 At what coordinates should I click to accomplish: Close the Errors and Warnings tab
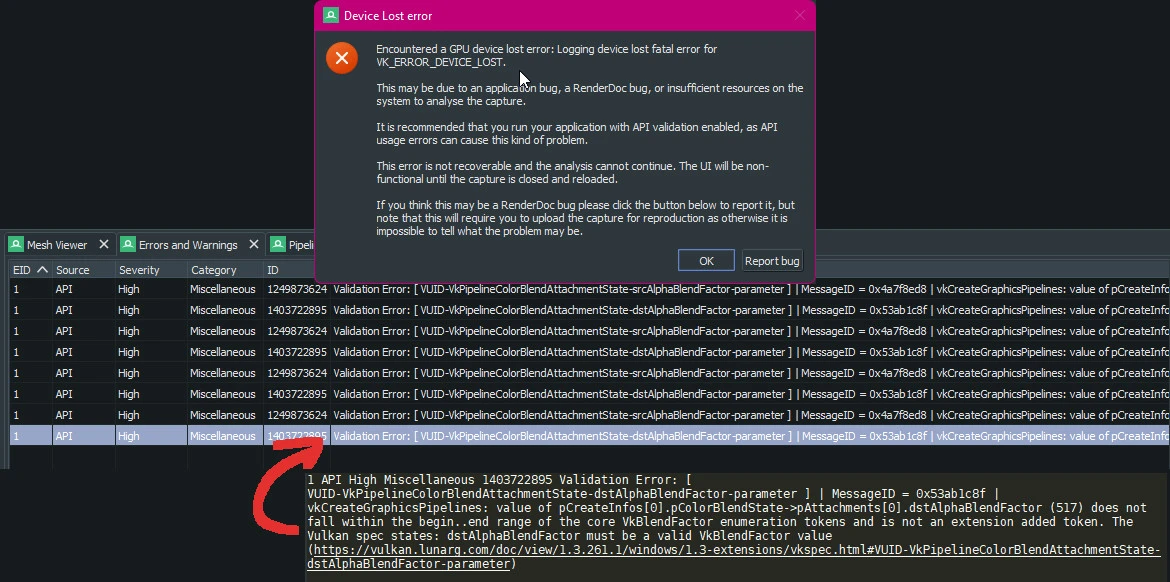tap(254, 244)
